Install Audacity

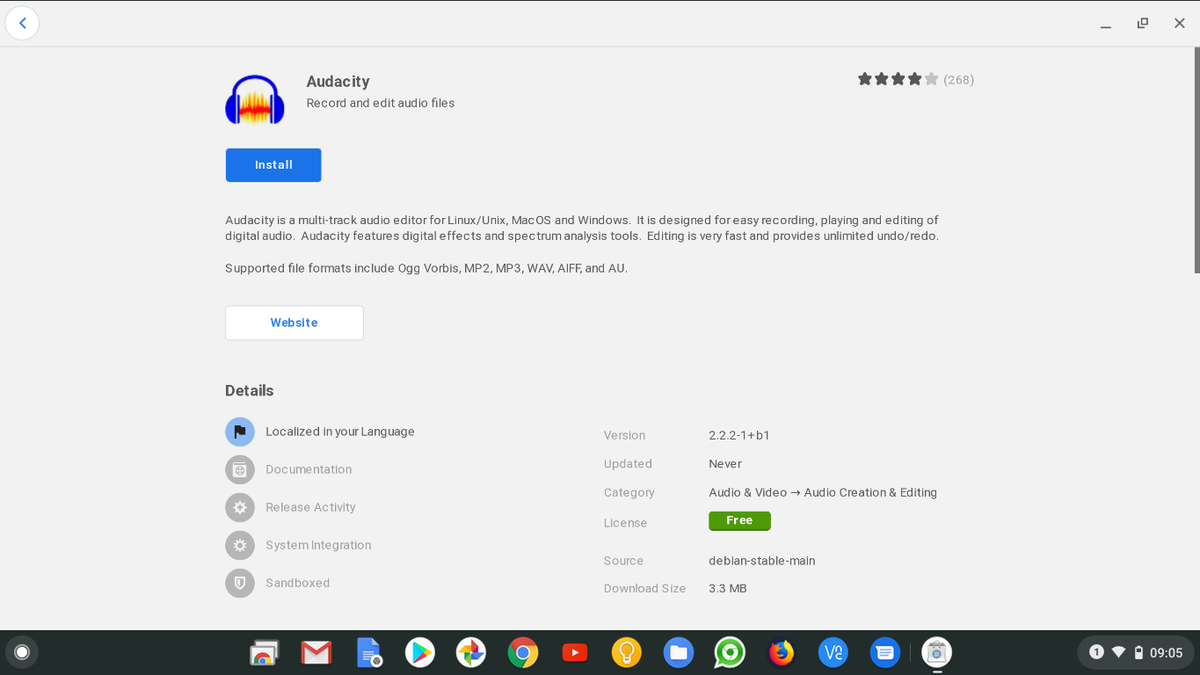[273, 165]
